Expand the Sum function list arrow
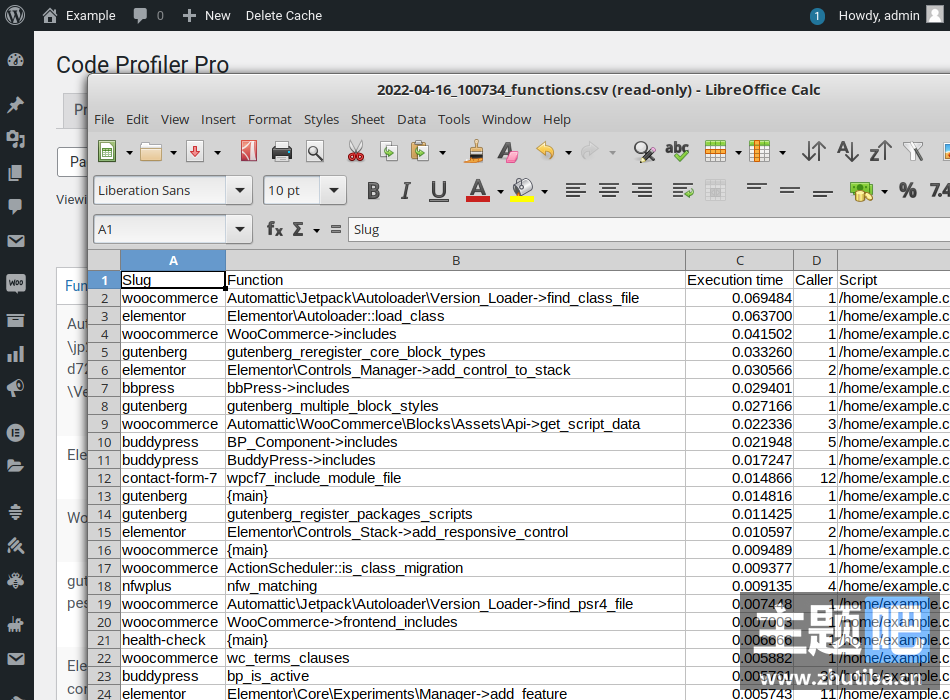The width and height of the screenshot is (950, 700). (316, 230)
